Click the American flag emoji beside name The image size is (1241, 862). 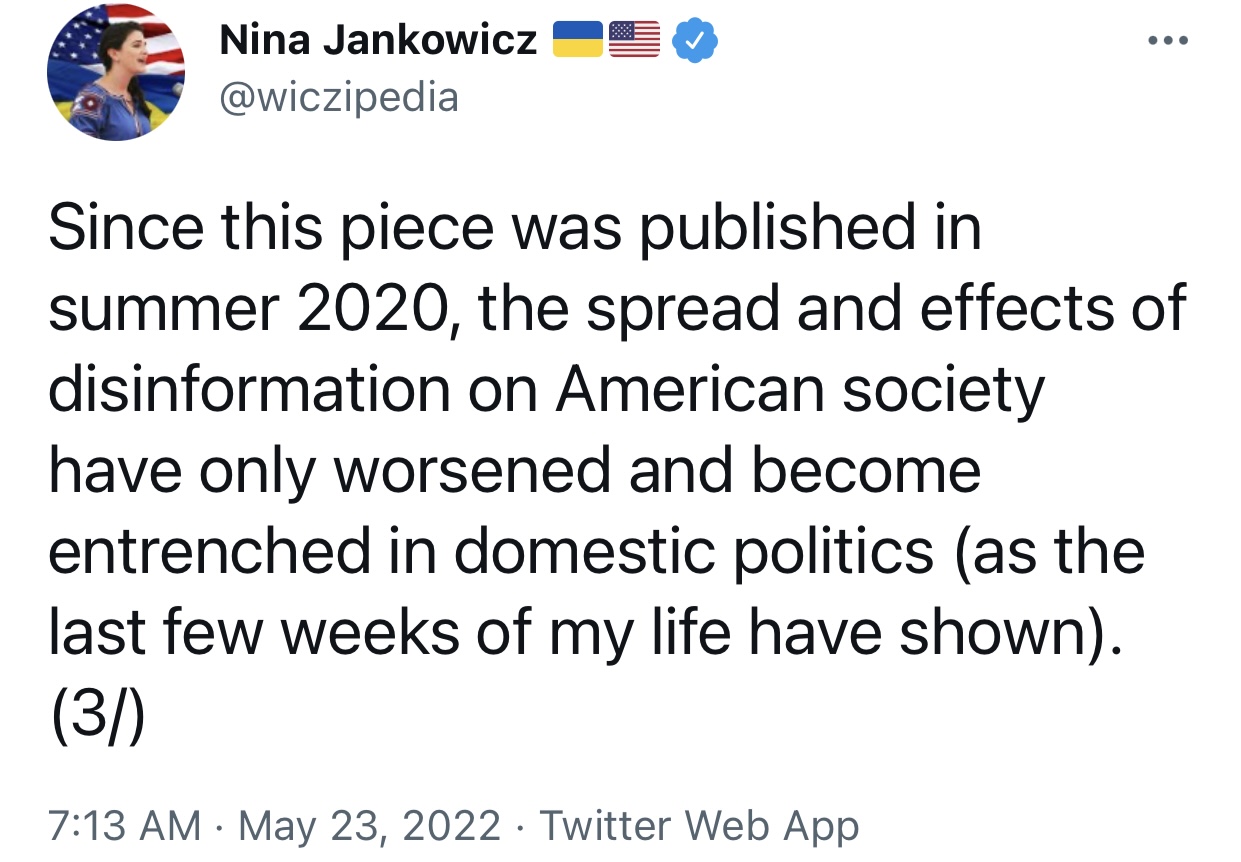tap(634, 40)
